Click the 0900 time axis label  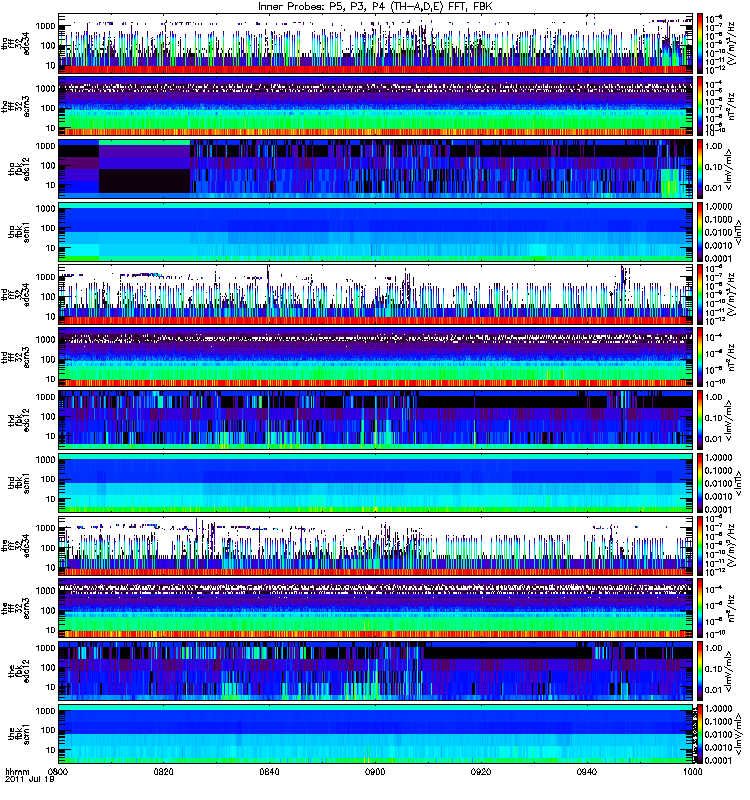[x=375, y=771]
